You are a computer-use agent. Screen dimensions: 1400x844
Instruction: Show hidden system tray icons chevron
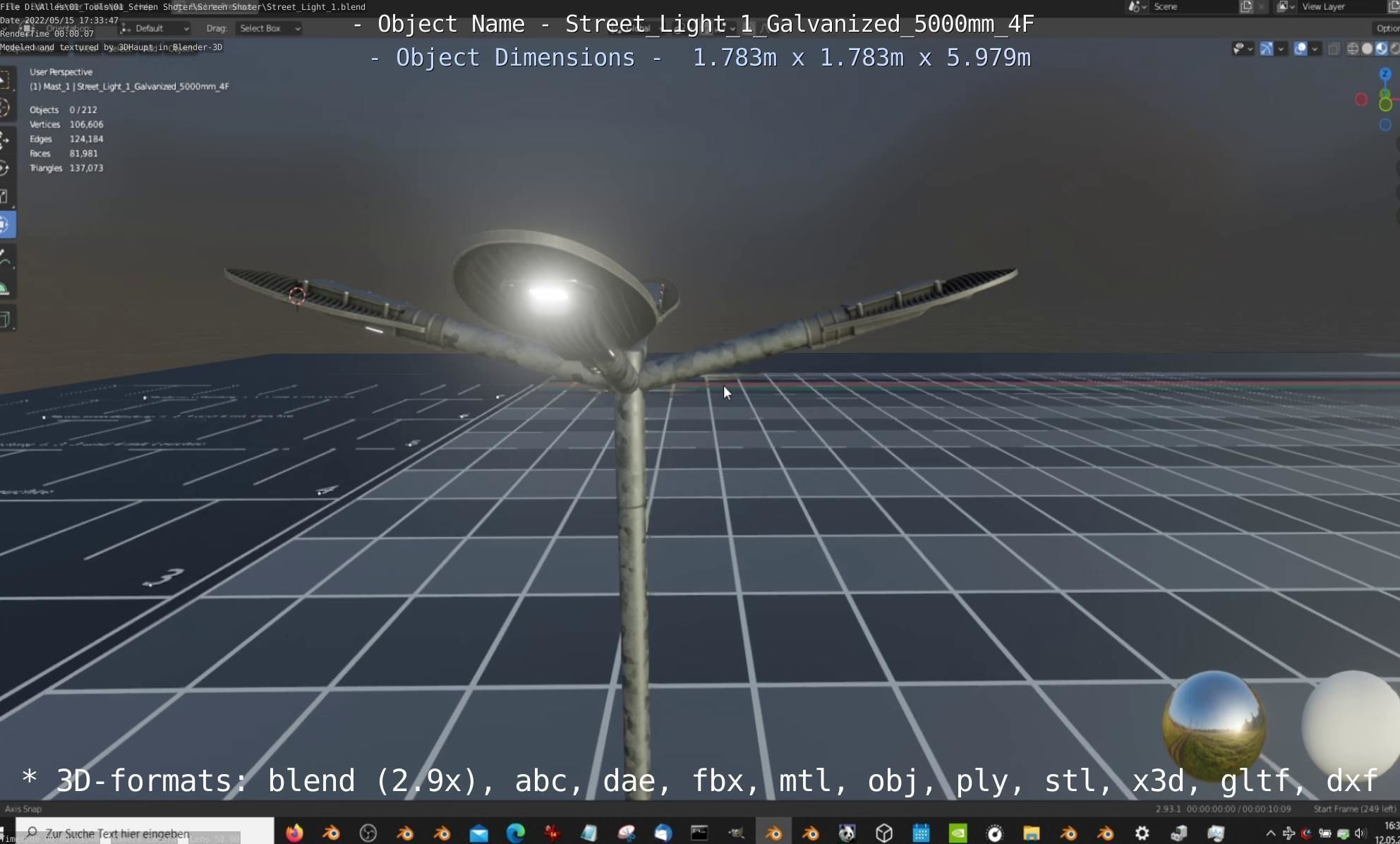[x=1270, y=833]
